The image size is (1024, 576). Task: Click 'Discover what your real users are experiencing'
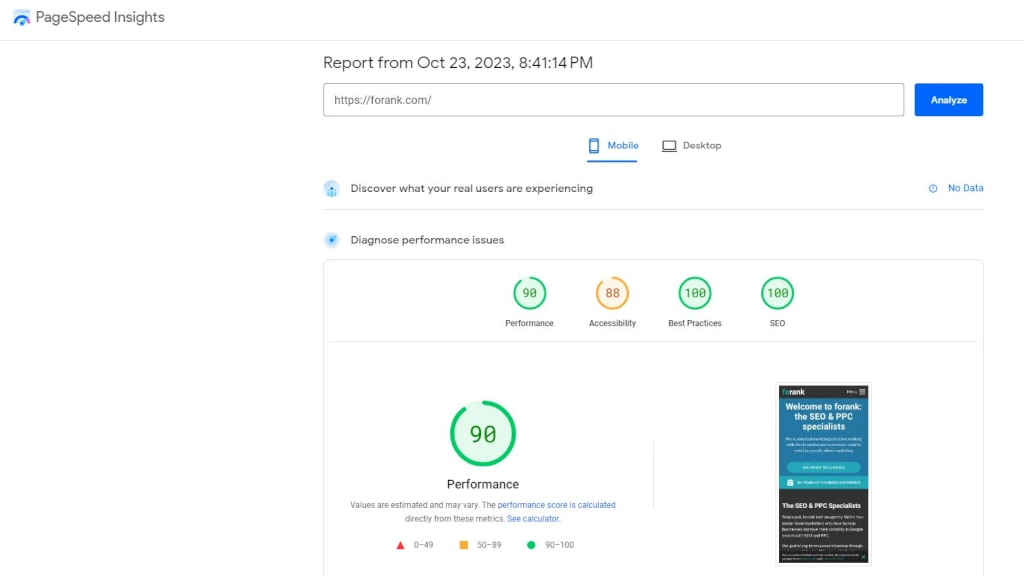pos(472,189)
